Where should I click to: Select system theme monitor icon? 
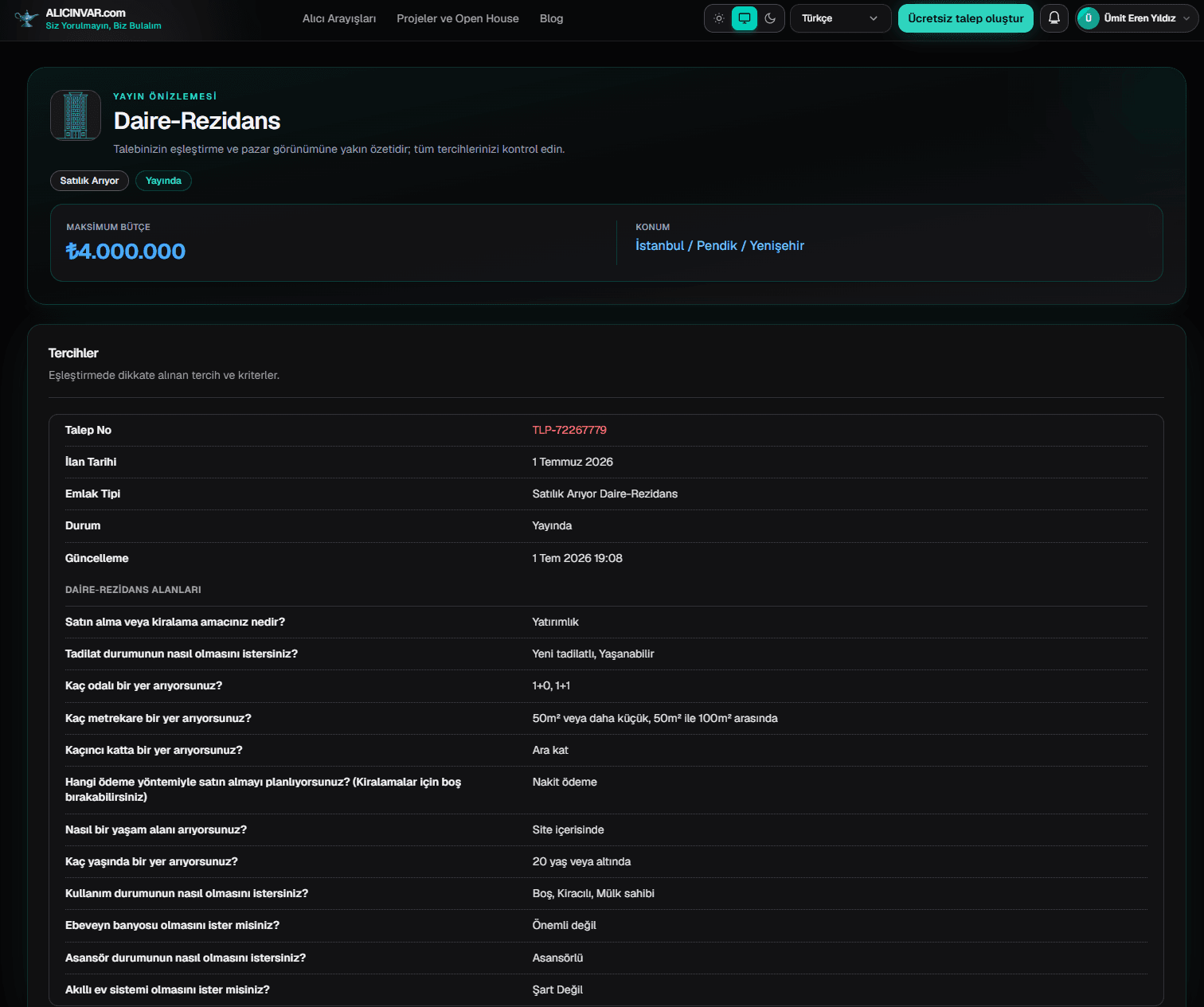(x=745, y=18)
